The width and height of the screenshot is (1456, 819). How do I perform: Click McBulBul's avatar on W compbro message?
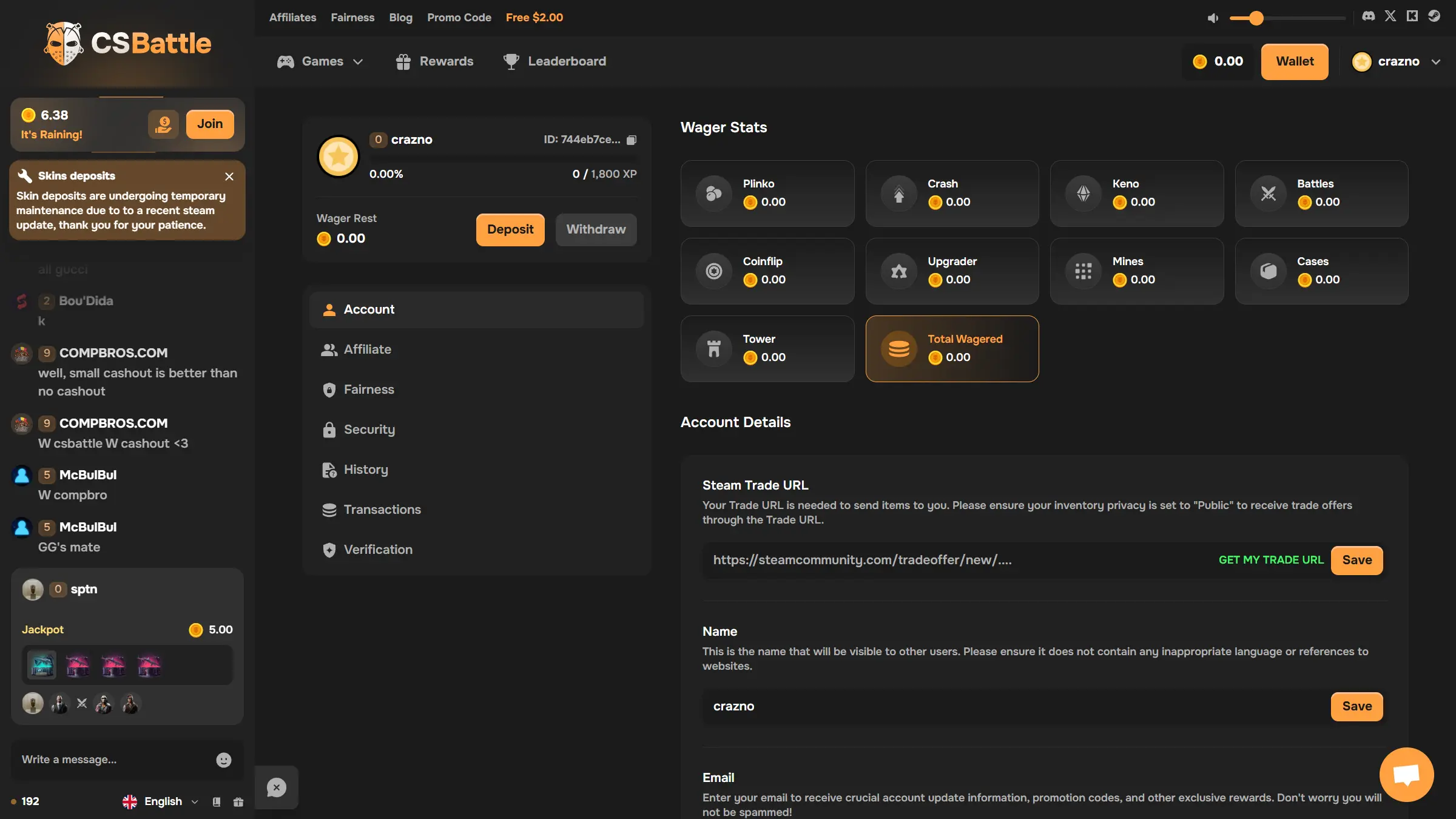pos(22,475)
